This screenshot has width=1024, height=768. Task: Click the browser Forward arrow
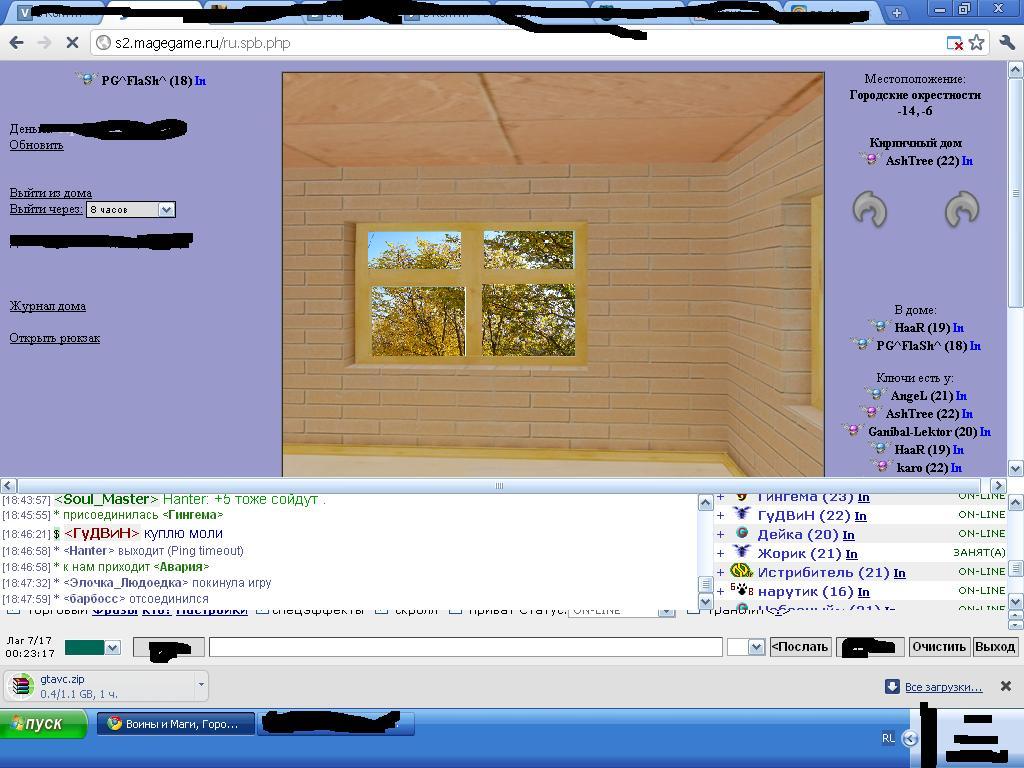point(44,43)
